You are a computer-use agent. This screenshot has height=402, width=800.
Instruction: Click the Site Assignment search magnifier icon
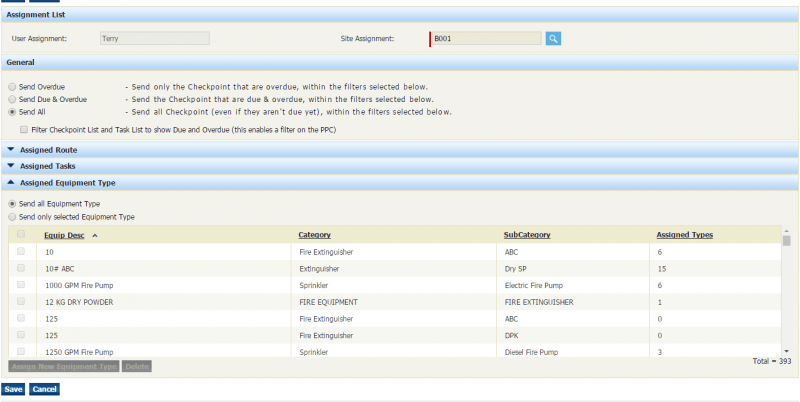(553, 38)
